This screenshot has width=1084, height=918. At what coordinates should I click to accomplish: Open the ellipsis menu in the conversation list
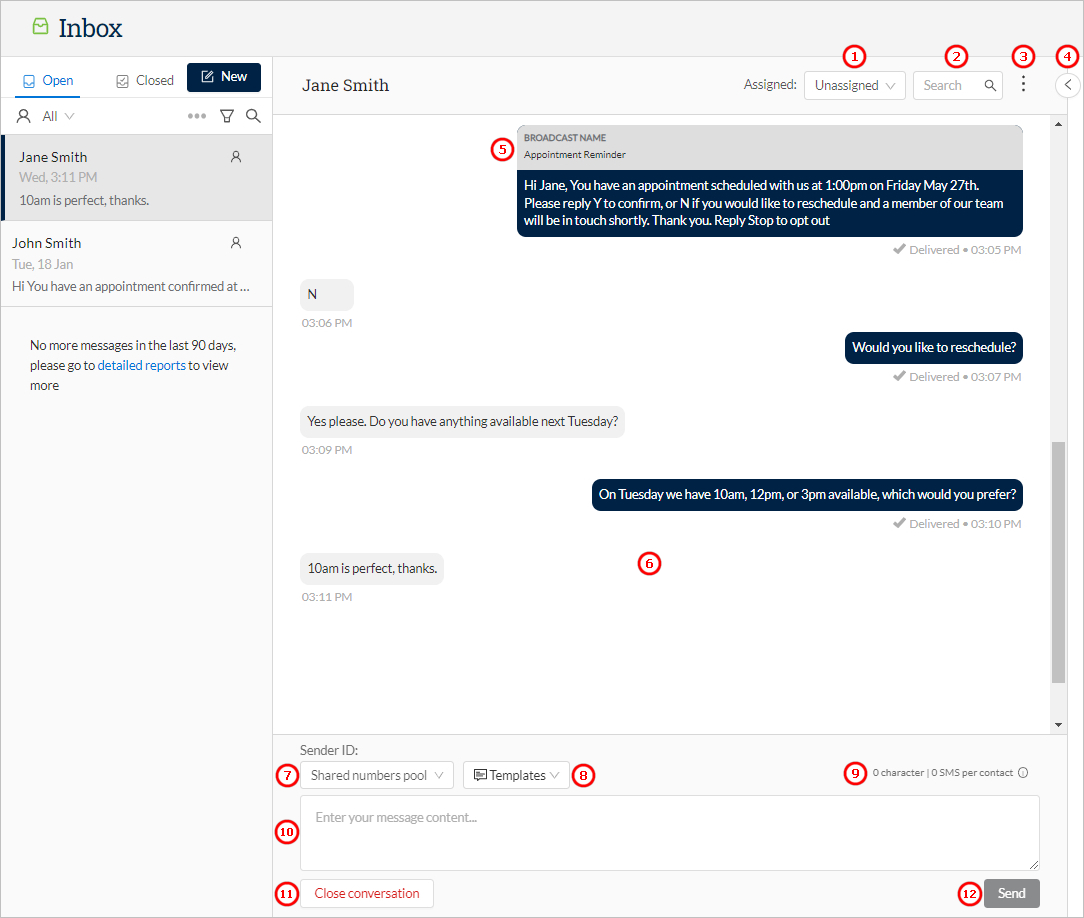tap(196, 115)
